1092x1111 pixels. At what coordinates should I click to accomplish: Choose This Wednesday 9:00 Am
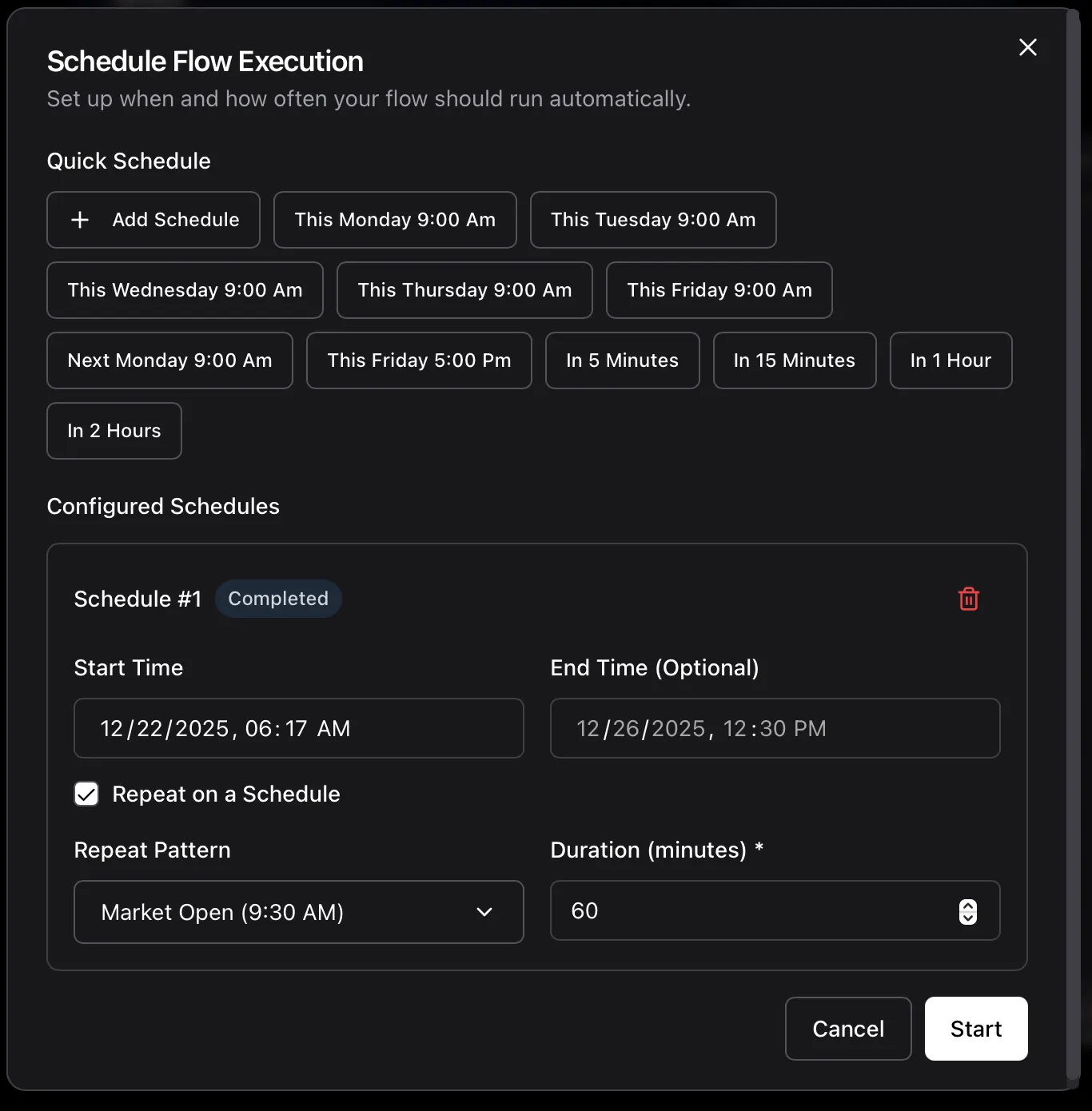[x=185, y=290]
